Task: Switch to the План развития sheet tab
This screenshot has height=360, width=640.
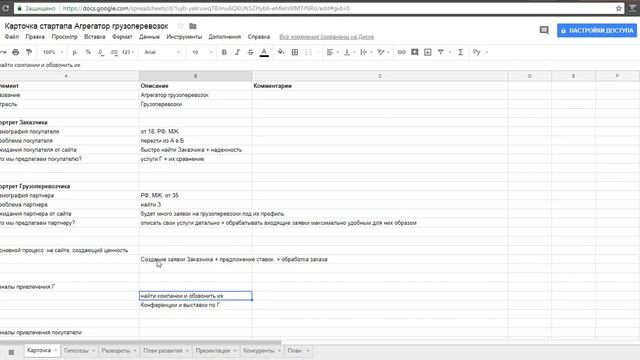Action: click(163, 351)
